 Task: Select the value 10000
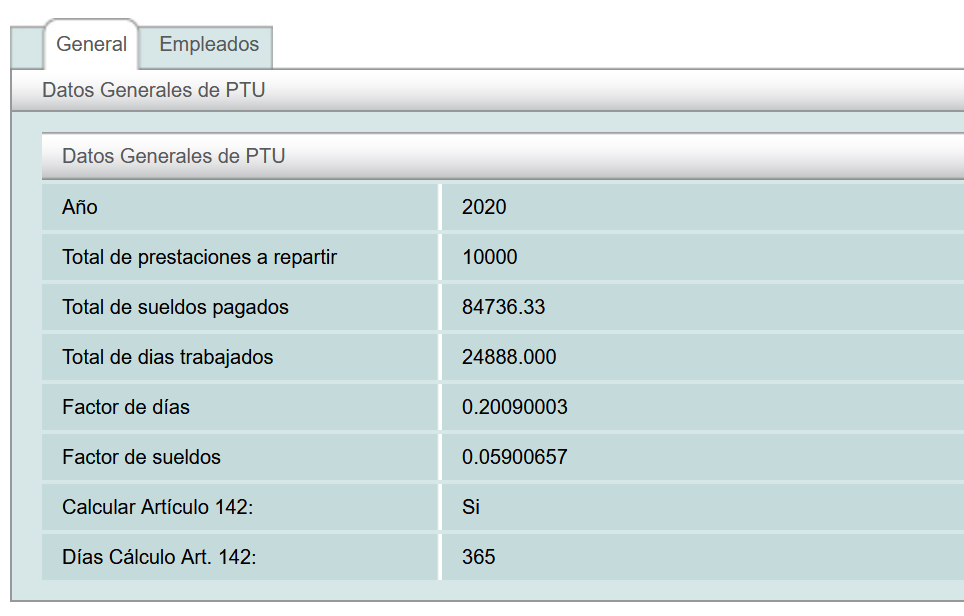tap(489, 257)
